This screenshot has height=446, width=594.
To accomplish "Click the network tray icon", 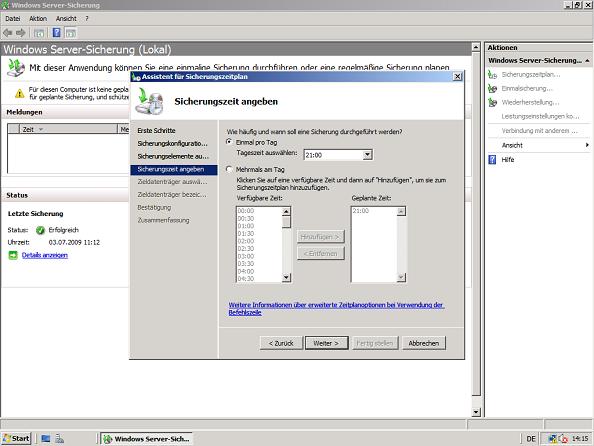I will tap(552, 438).
